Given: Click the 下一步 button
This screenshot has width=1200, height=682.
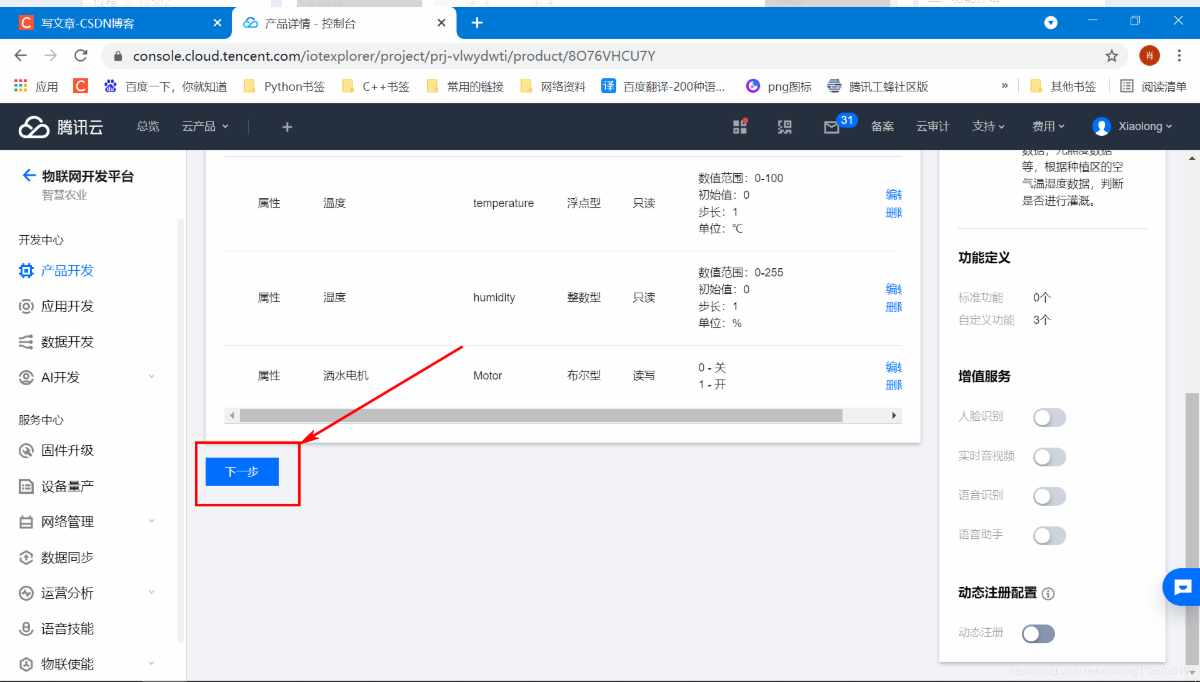Looking at the screenshot, I should (x=240, y=471).
